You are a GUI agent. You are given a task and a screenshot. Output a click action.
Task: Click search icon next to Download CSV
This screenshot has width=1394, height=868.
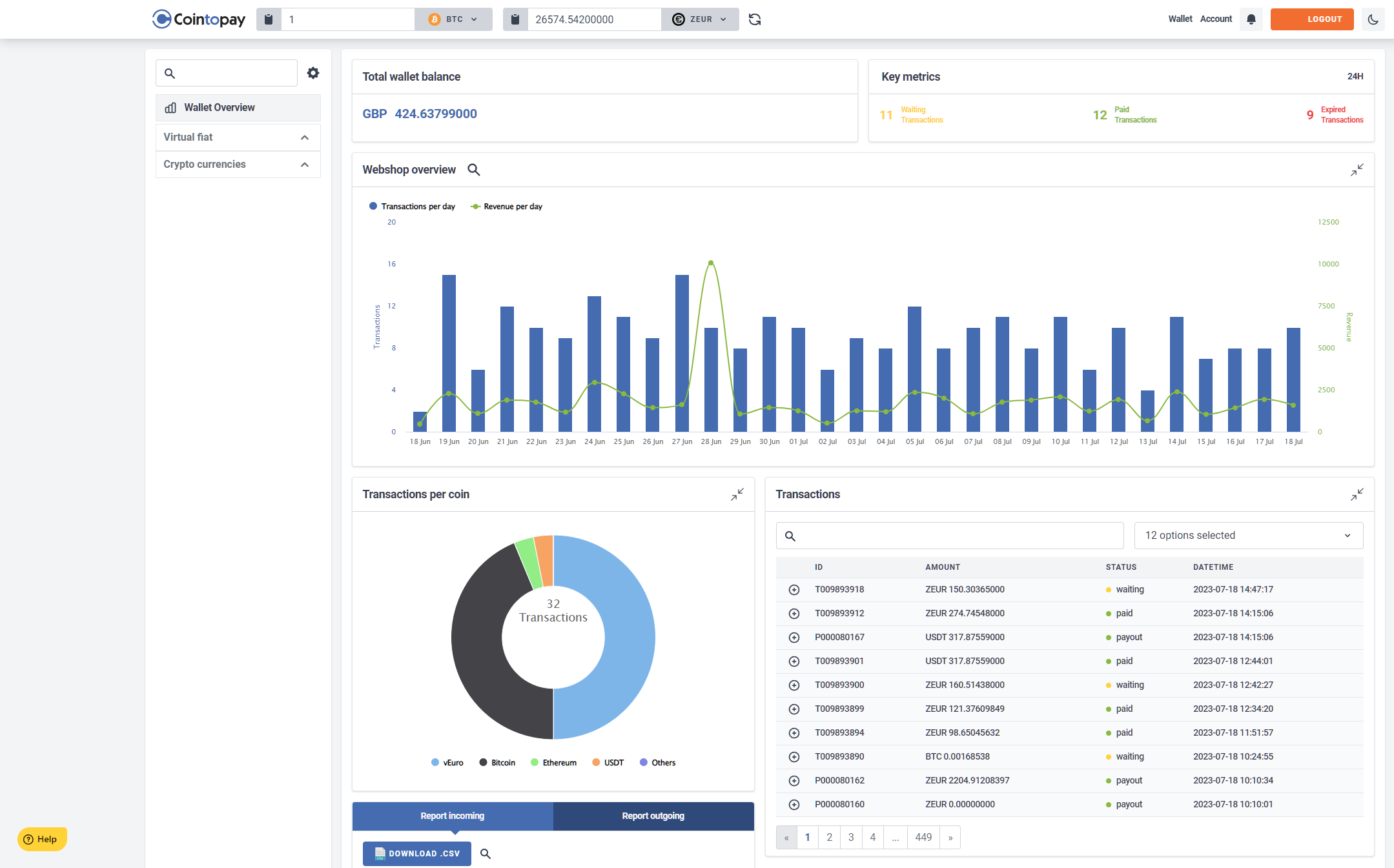pyautogui.click(x=486, y=854)
